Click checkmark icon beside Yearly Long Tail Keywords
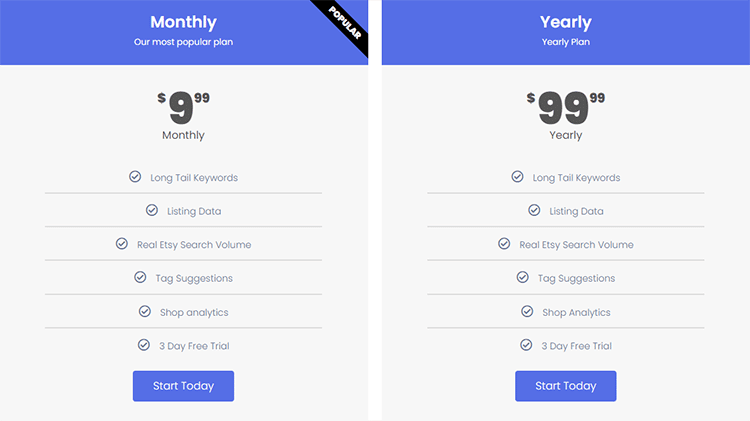The image size is (750, 421). click(517, 177)
